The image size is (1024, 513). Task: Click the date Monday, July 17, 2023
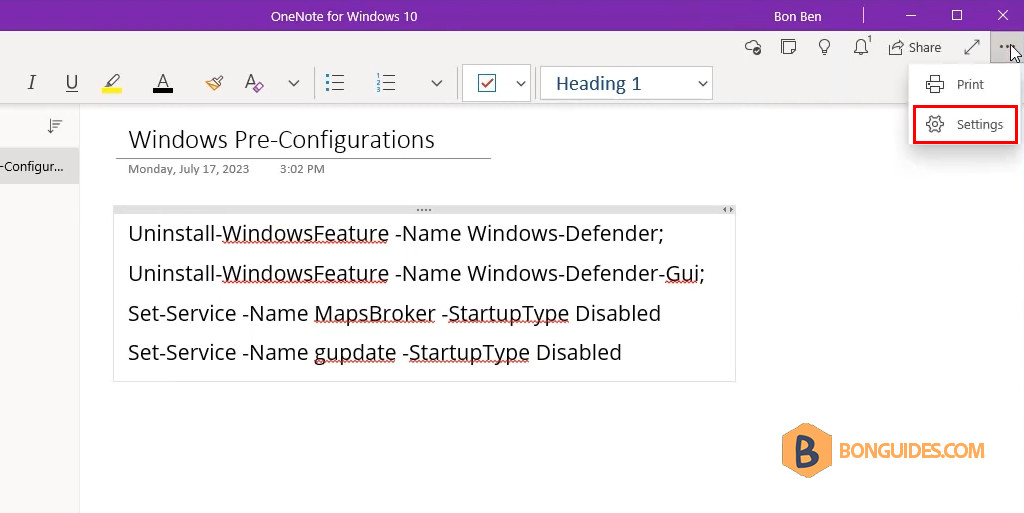(189, 169)
